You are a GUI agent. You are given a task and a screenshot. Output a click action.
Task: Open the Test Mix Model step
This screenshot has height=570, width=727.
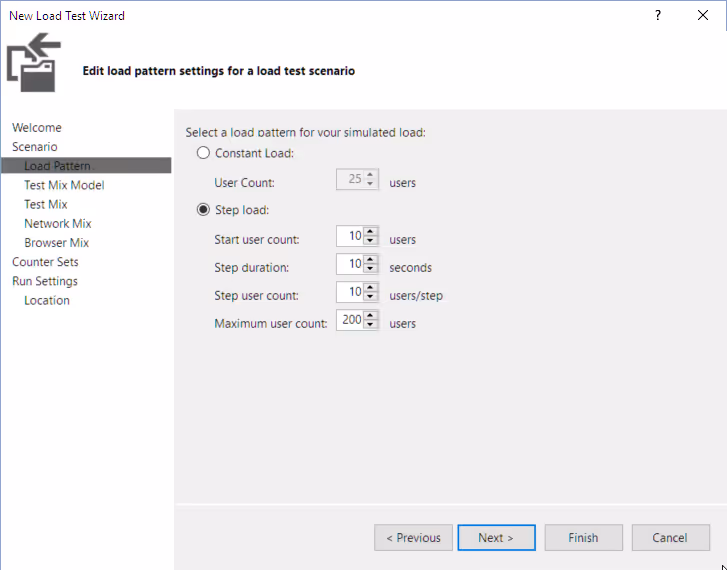64,185
